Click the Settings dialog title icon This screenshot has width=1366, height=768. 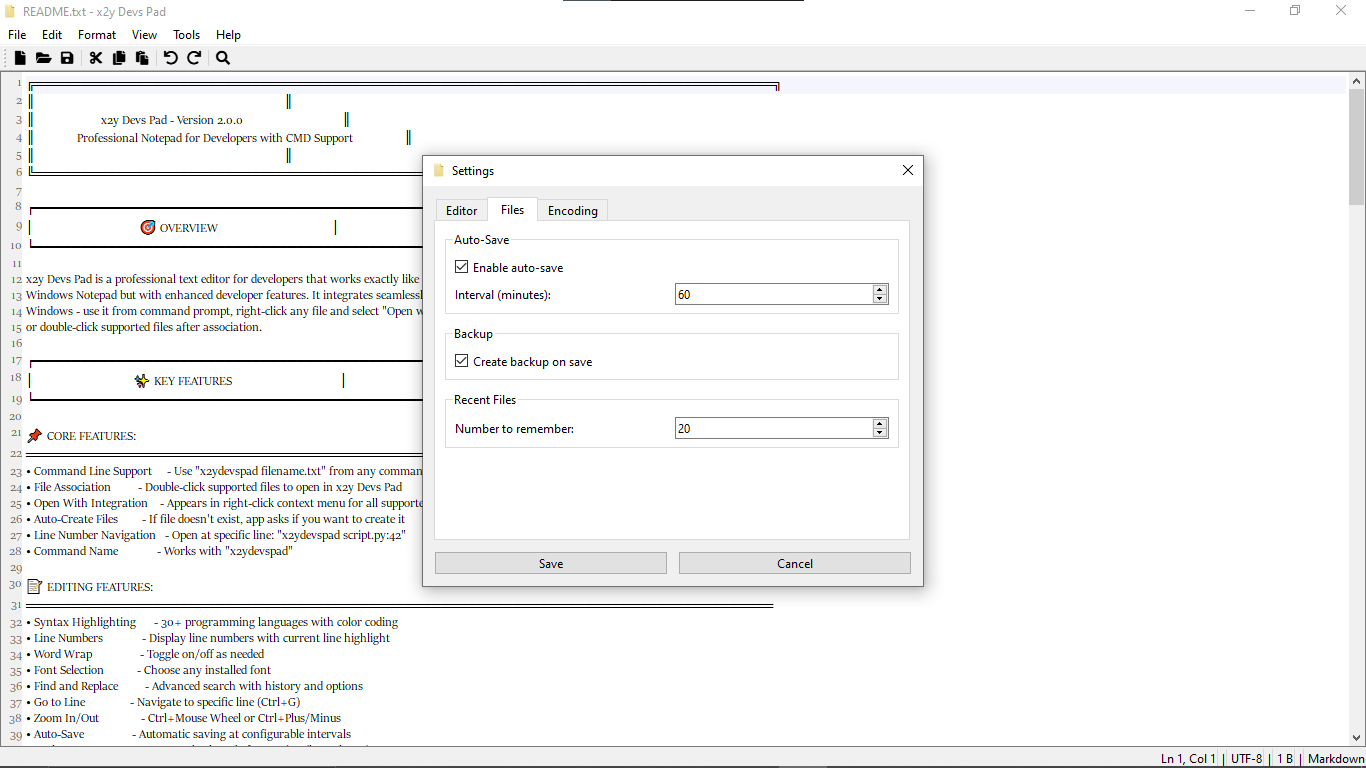coord(438,171)
